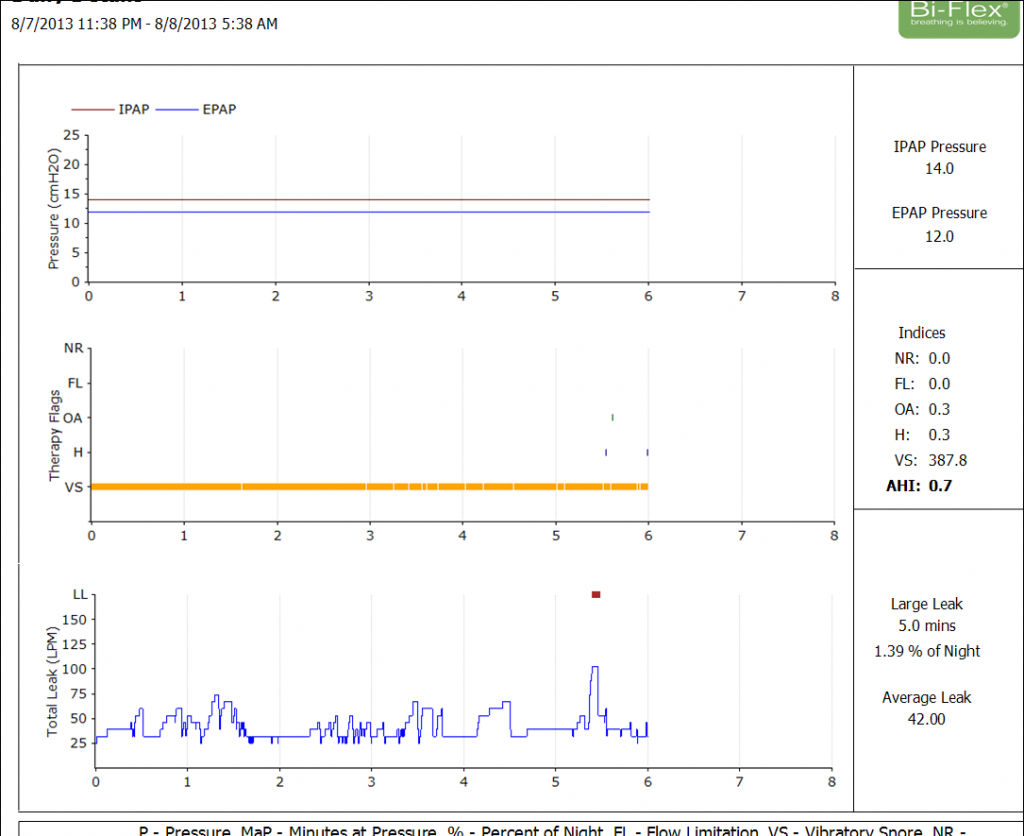This screenshot has height=836, width=1024.
Task: Click the Average Leak 42.00 value
Action: (926, 719)
